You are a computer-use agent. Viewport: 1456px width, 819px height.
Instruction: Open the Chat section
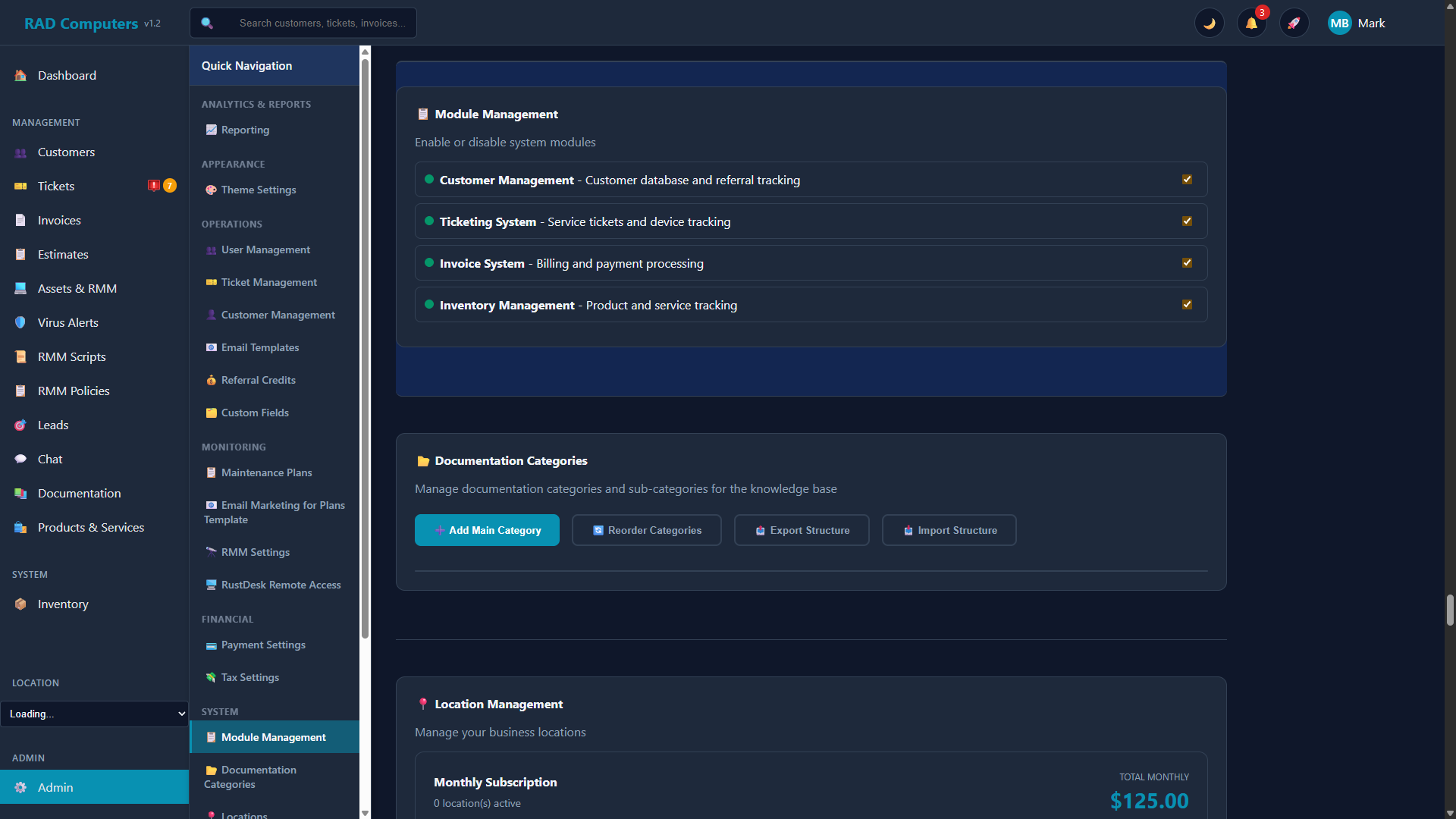coord(50,459)
